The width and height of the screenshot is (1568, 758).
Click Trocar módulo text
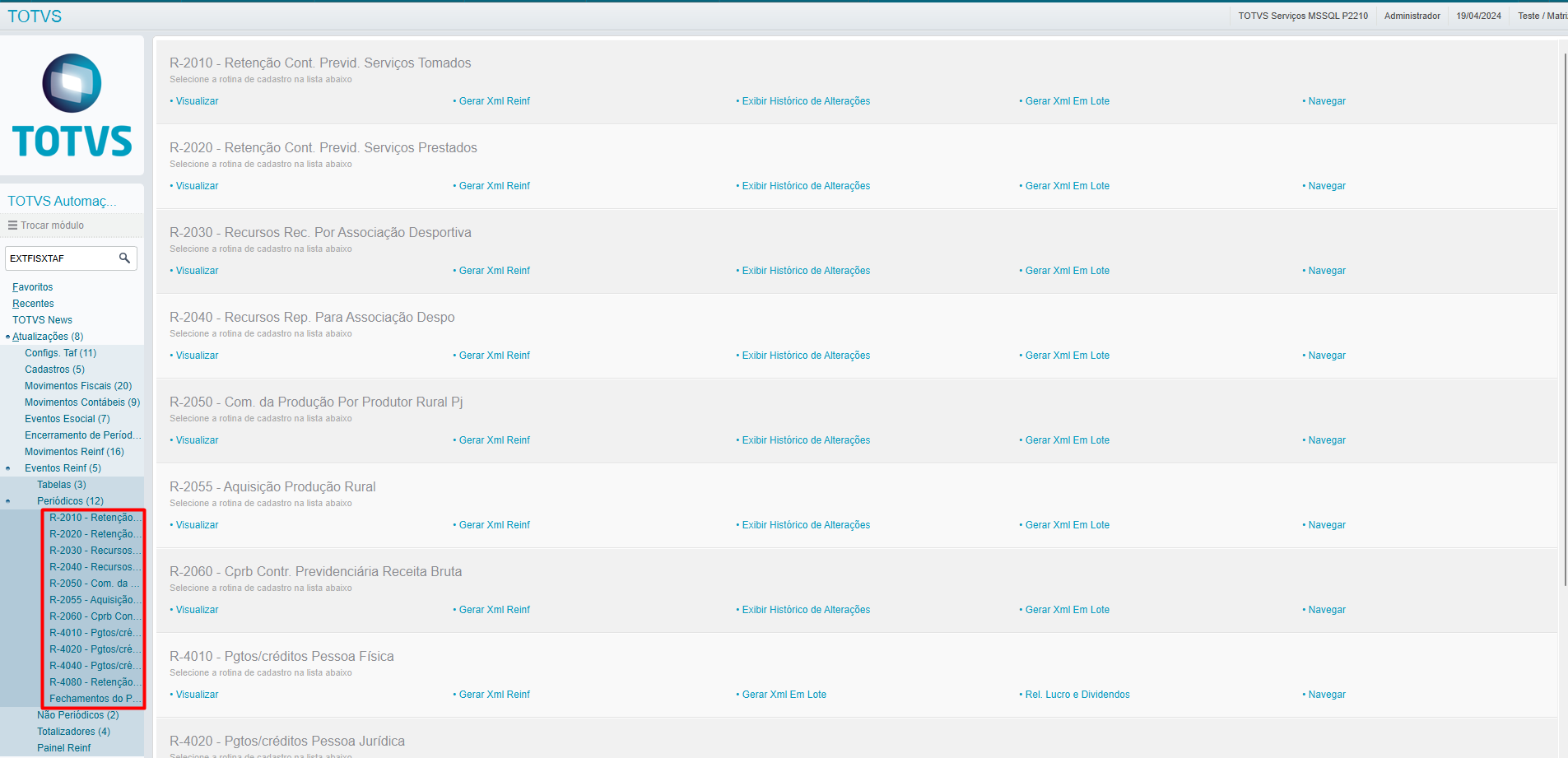[x=52, y=226]
